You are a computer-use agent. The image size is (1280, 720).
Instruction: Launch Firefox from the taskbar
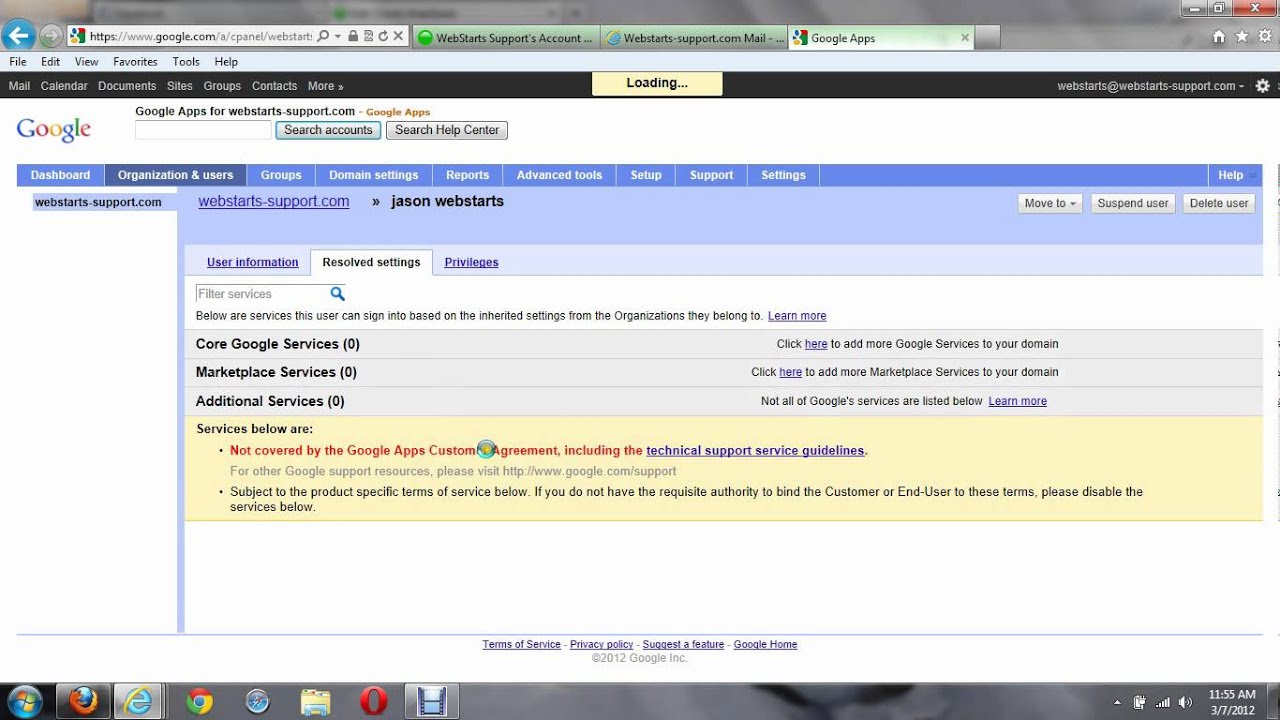pos(84,702)
